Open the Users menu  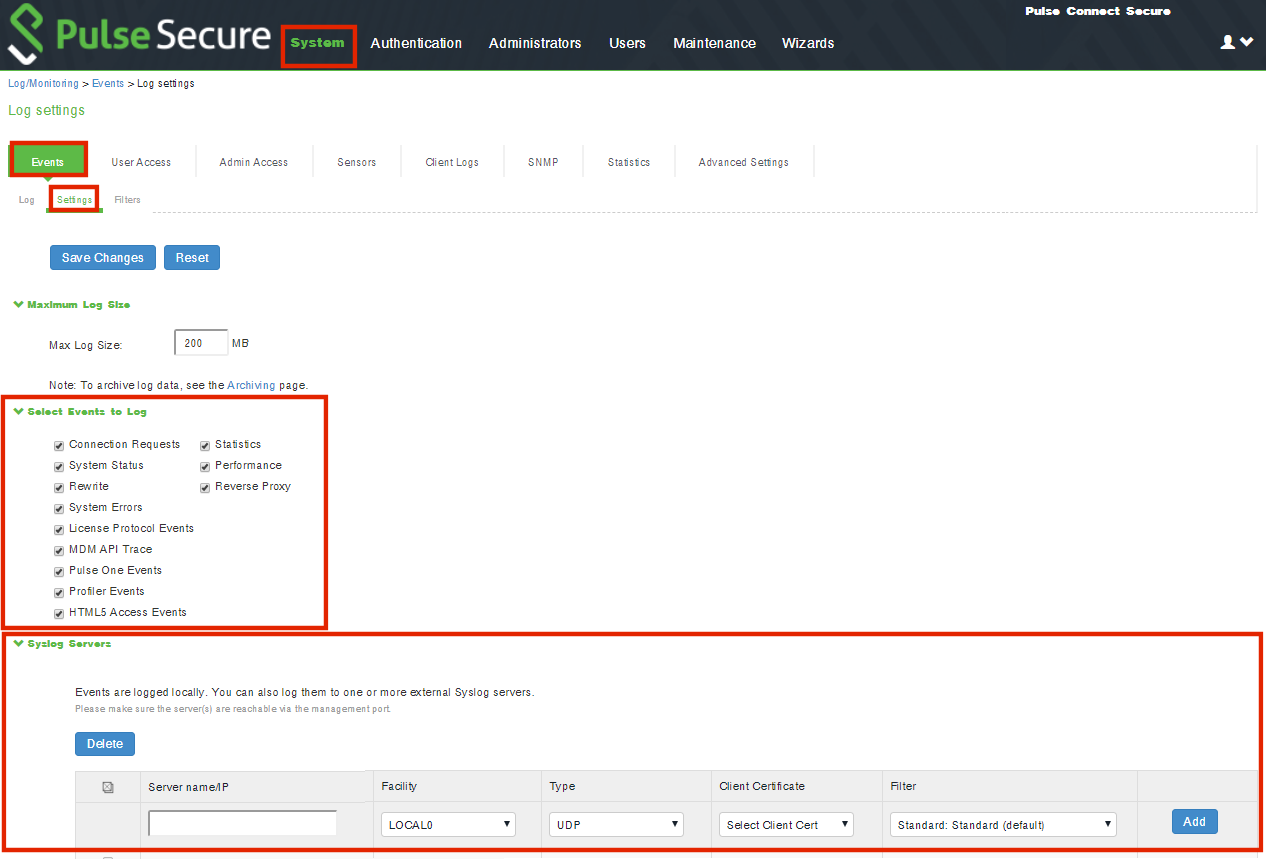click(627, 43)
